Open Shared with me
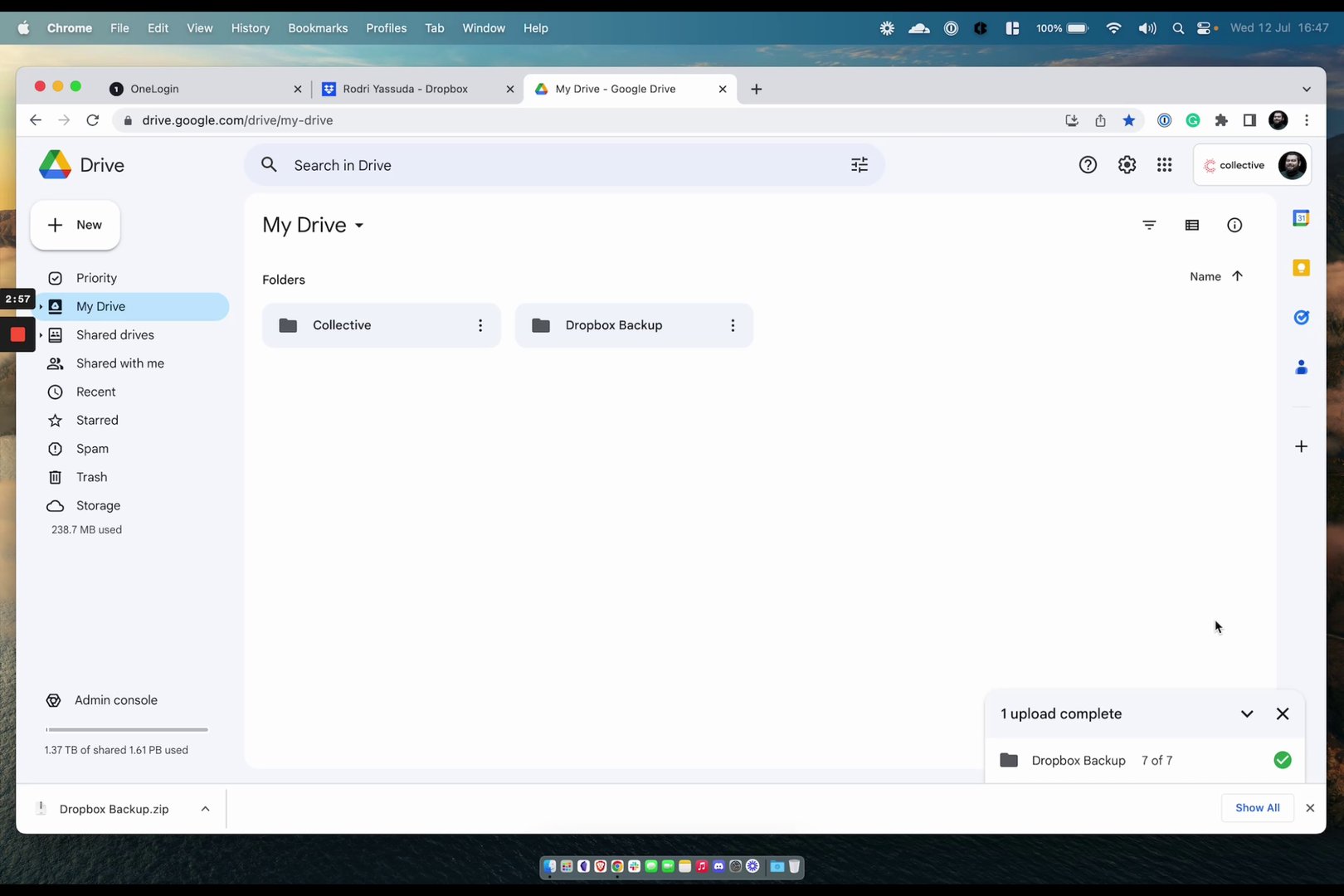The height and width of the screenshot is (896, 1344). click(131, 363)
